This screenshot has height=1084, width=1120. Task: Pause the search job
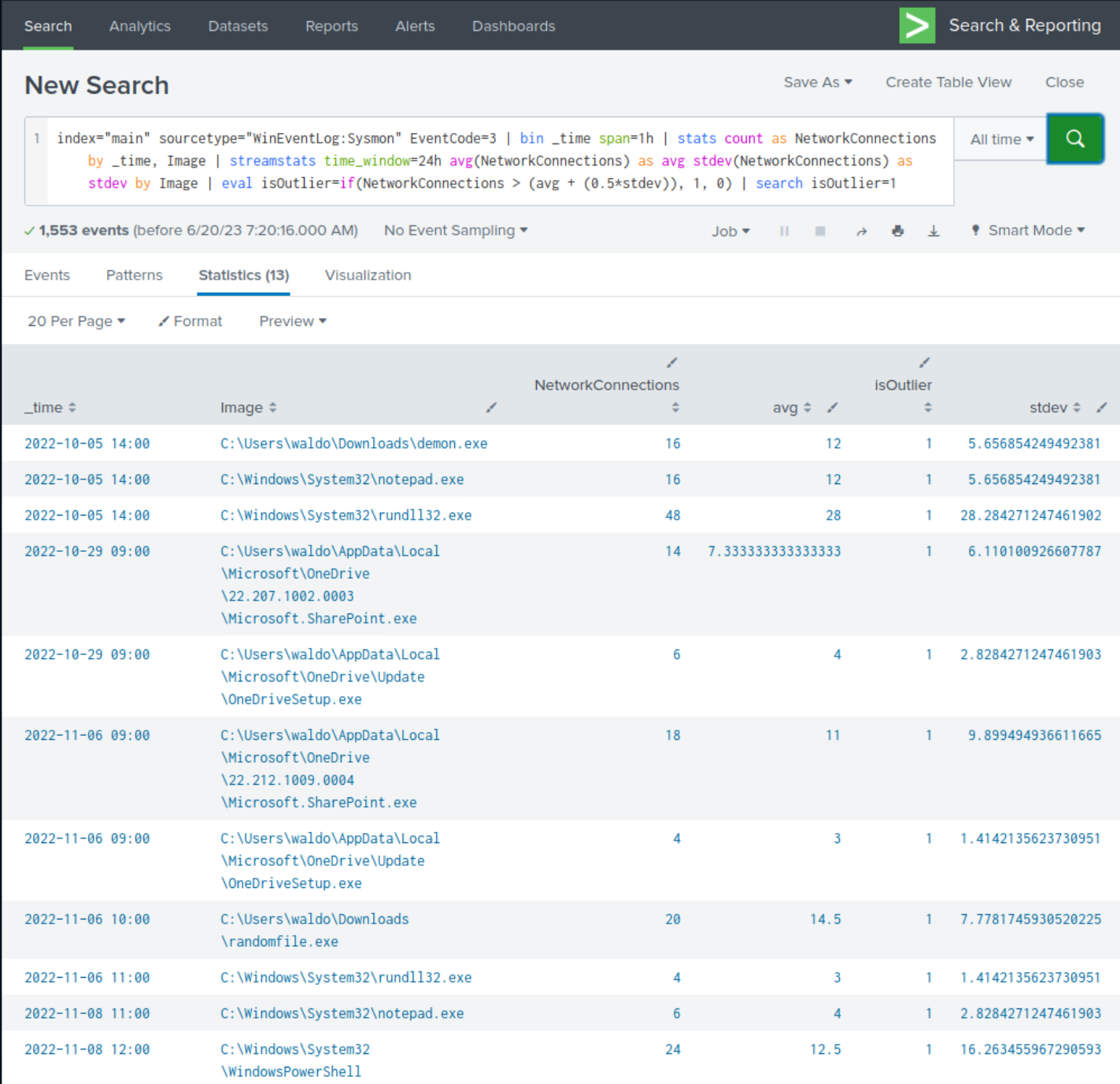(x=784, y=231)
